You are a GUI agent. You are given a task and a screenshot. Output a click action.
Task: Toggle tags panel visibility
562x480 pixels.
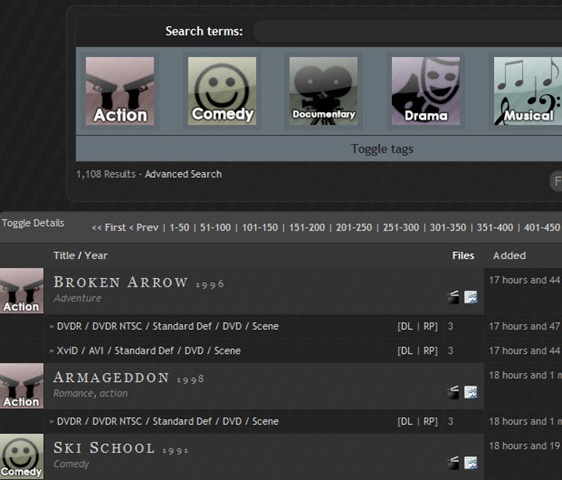pos(382,149)
